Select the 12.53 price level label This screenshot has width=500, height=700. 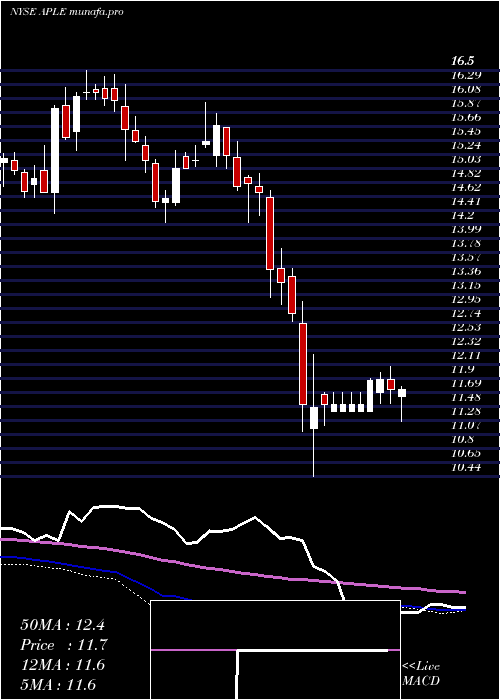[466, 327]
